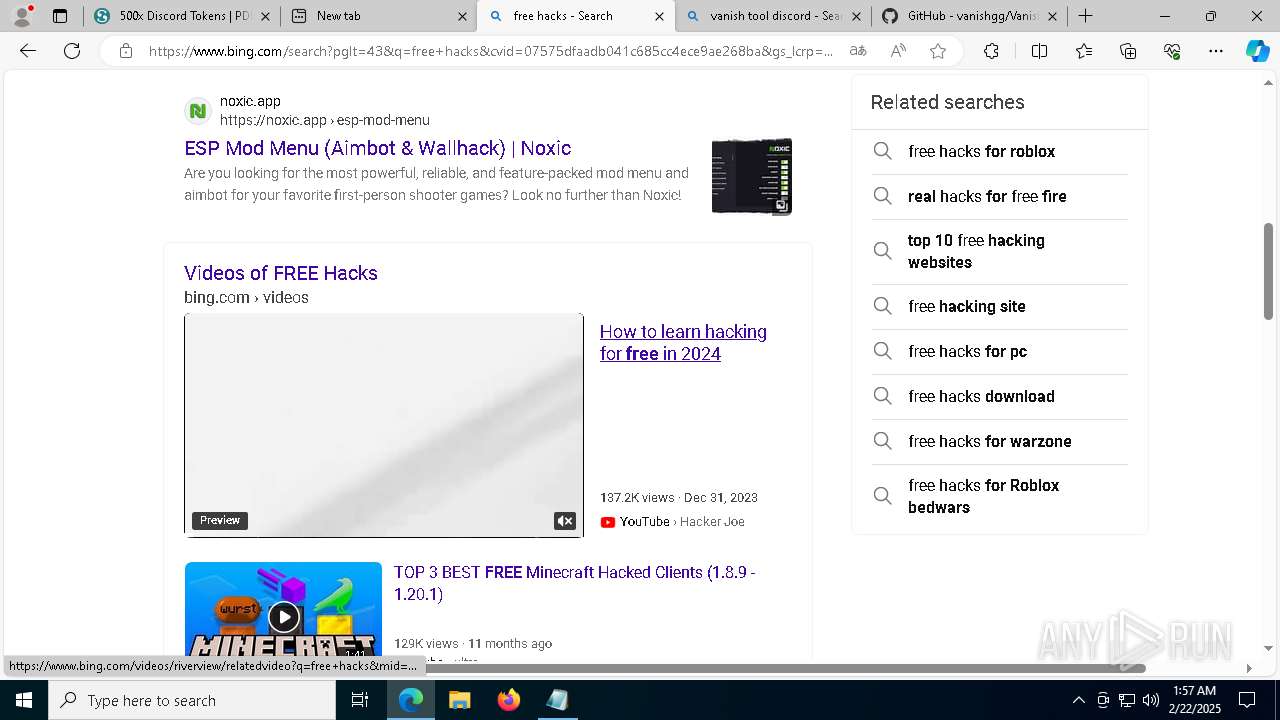
Task: Add this page to favorites star
Action: (x=938, y=51)
